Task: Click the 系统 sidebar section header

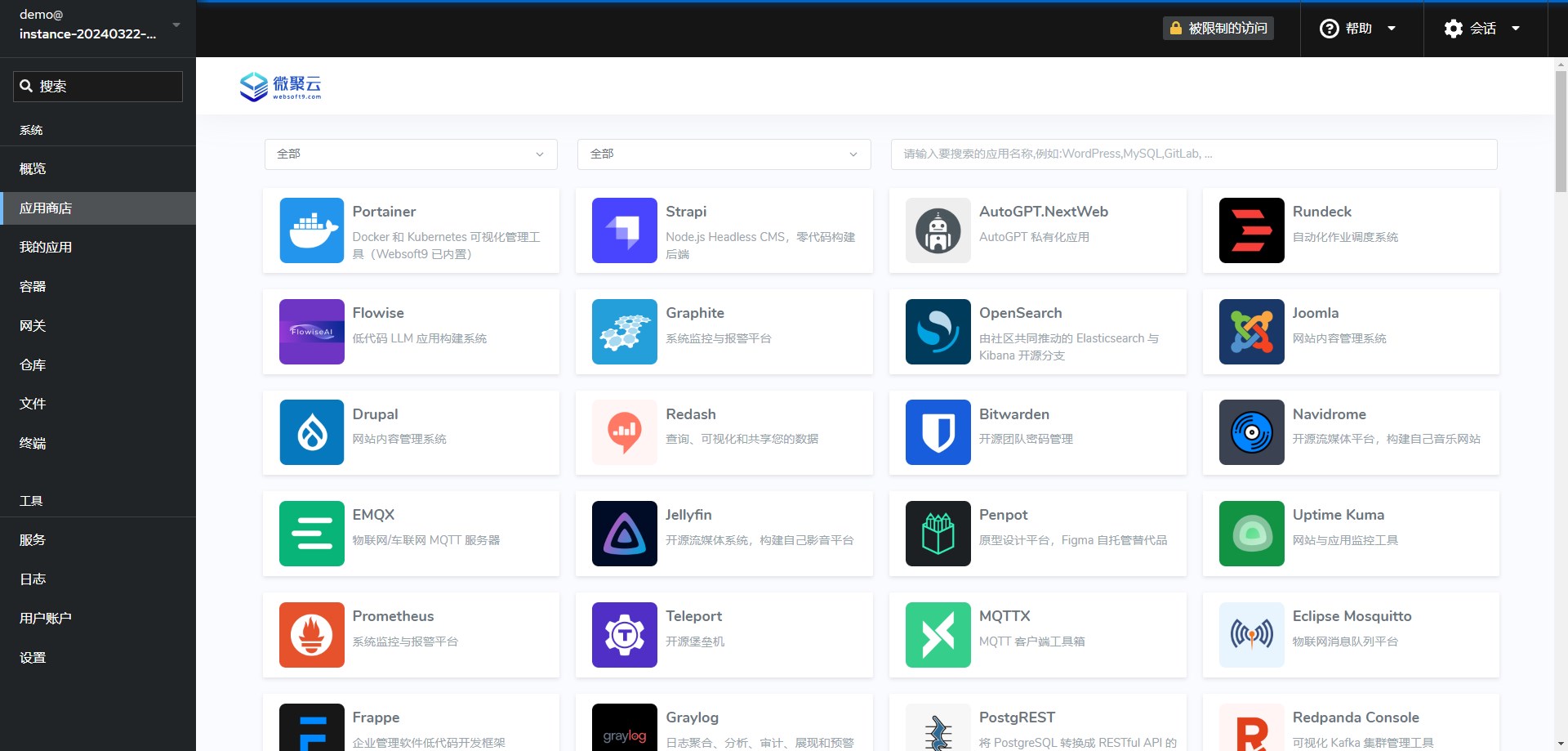Action: coord(31,130)
